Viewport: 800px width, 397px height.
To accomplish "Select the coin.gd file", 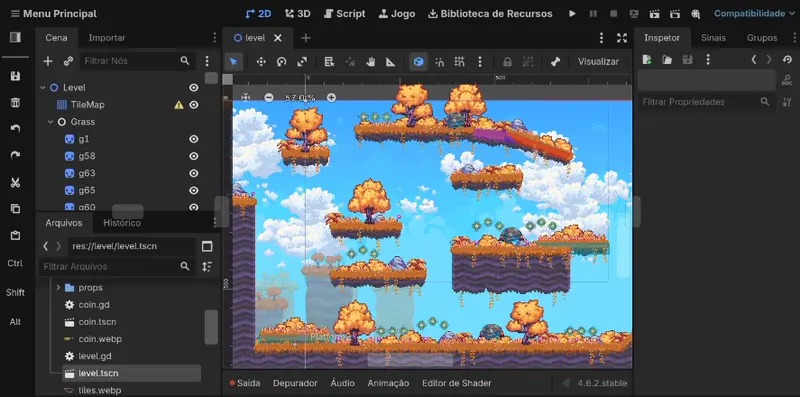I will pos(94,305).
